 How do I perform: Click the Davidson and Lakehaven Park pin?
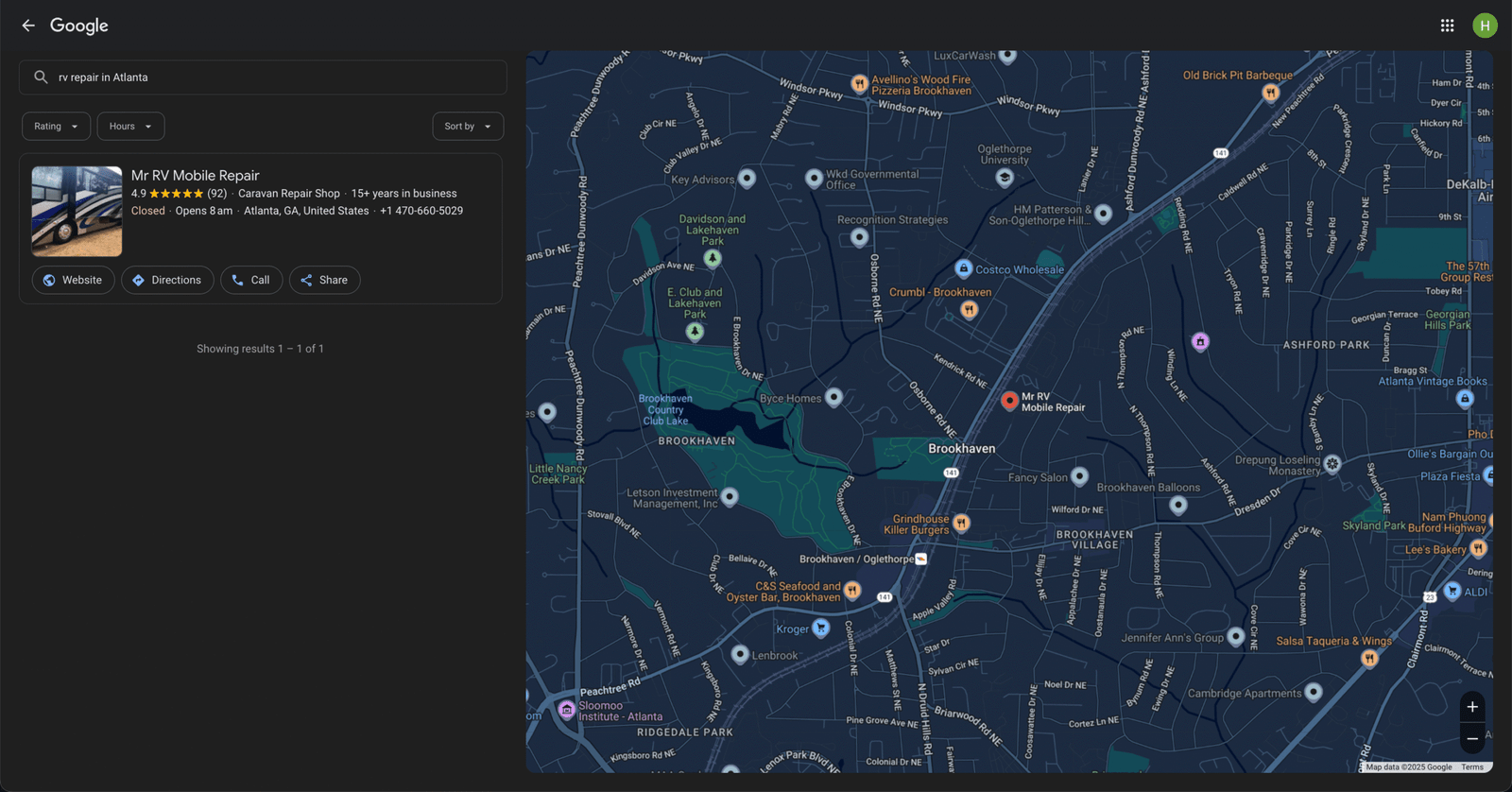point(713,257)
